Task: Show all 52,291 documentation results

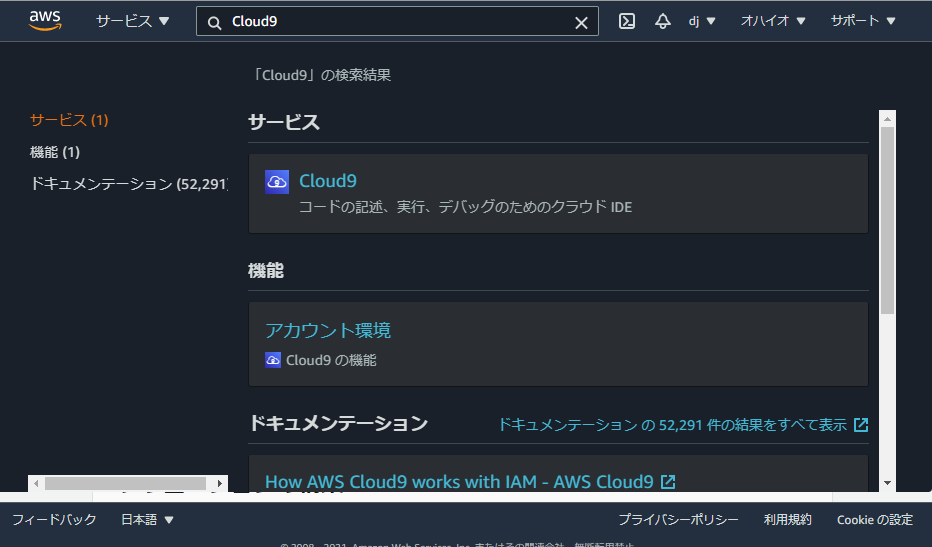Action: [672, 425]
